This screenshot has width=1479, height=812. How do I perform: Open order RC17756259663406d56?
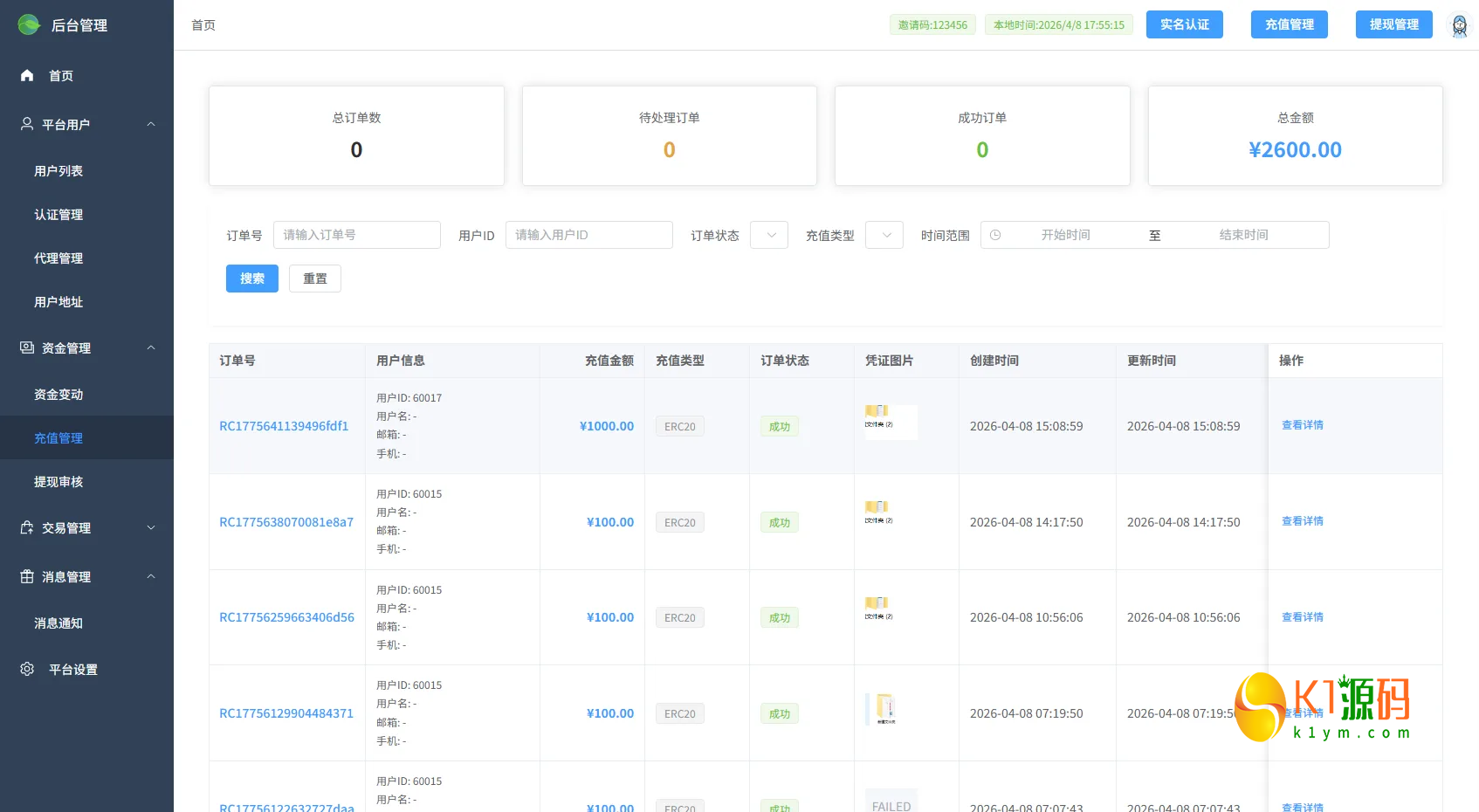pos(286,617)
